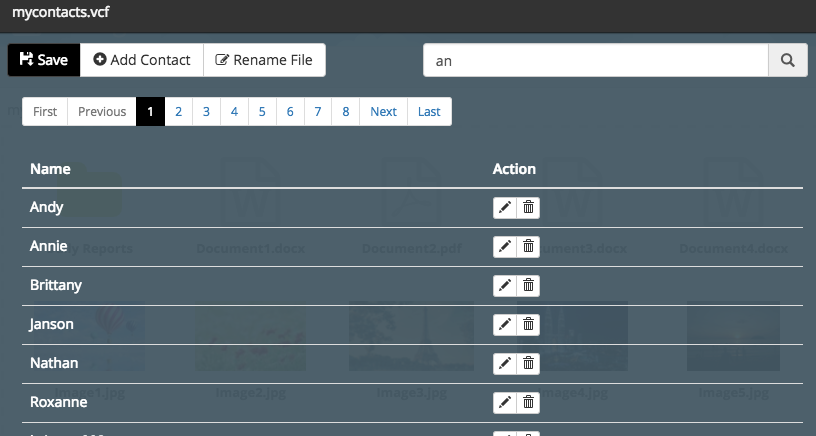Delete the contact Andy with trash icon

pyautogui.click(x=529, y=208)
